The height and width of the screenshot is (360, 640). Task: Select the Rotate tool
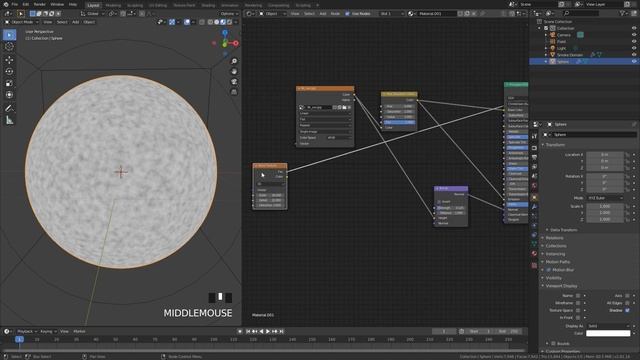[9, 71]
